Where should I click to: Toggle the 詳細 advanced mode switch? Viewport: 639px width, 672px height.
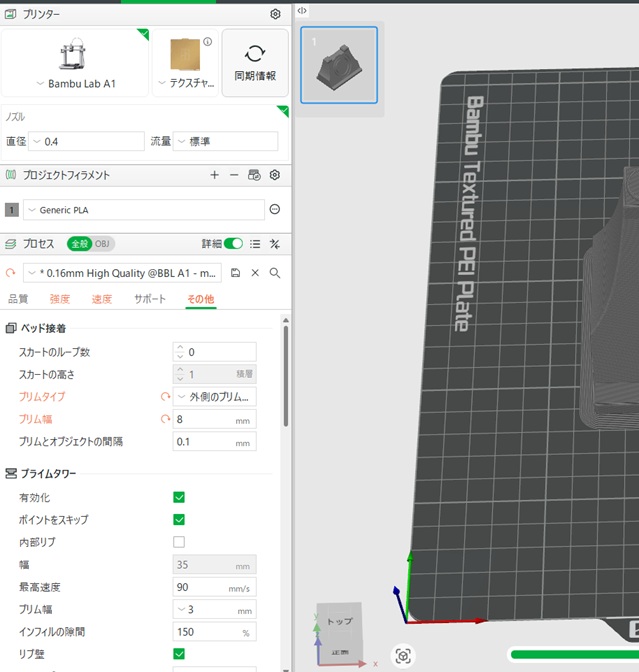pyautogui.click(x=234, y=243)
